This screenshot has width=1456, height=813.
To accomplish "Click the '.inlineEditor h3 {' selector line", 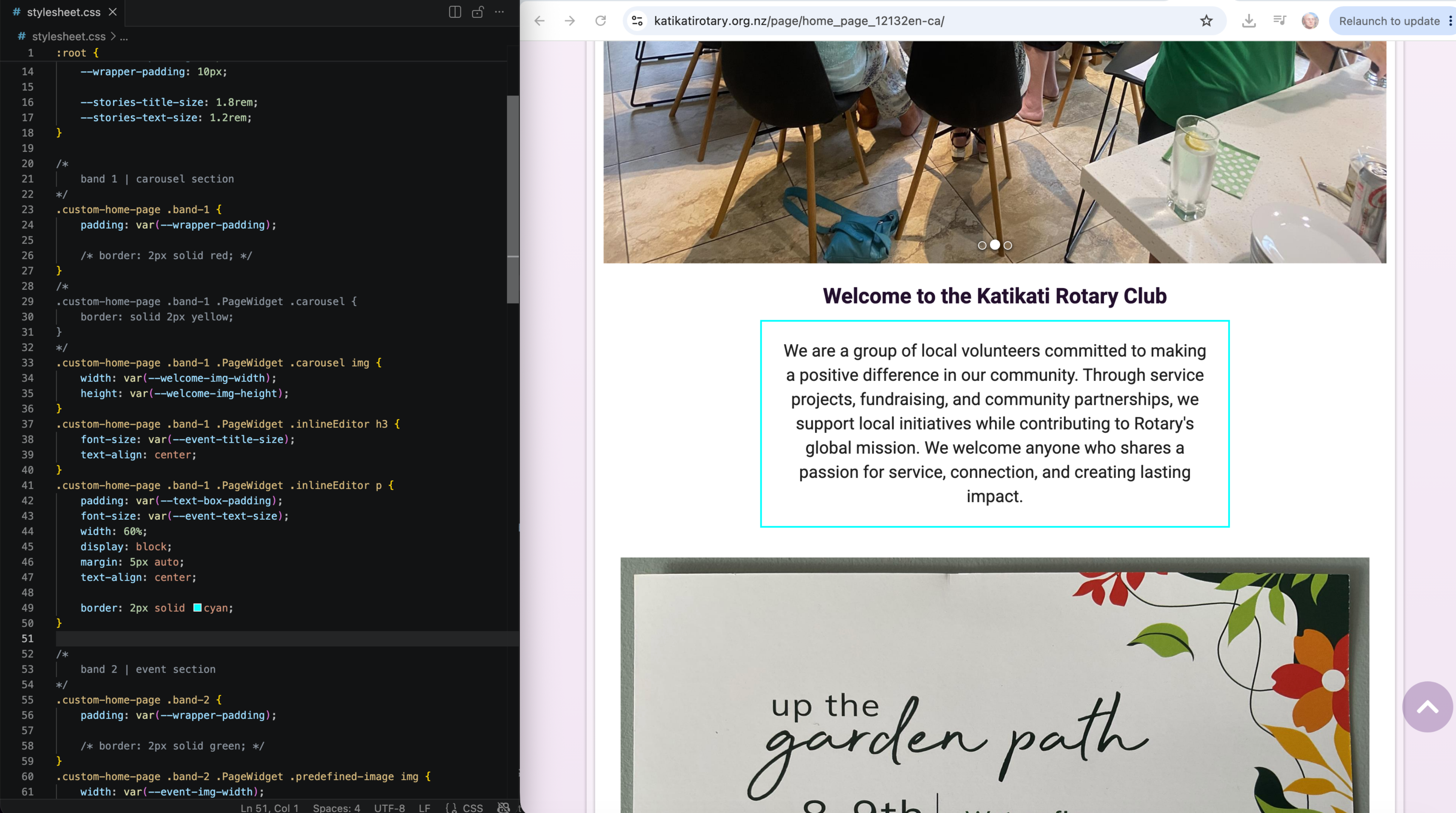I will 228,424.
